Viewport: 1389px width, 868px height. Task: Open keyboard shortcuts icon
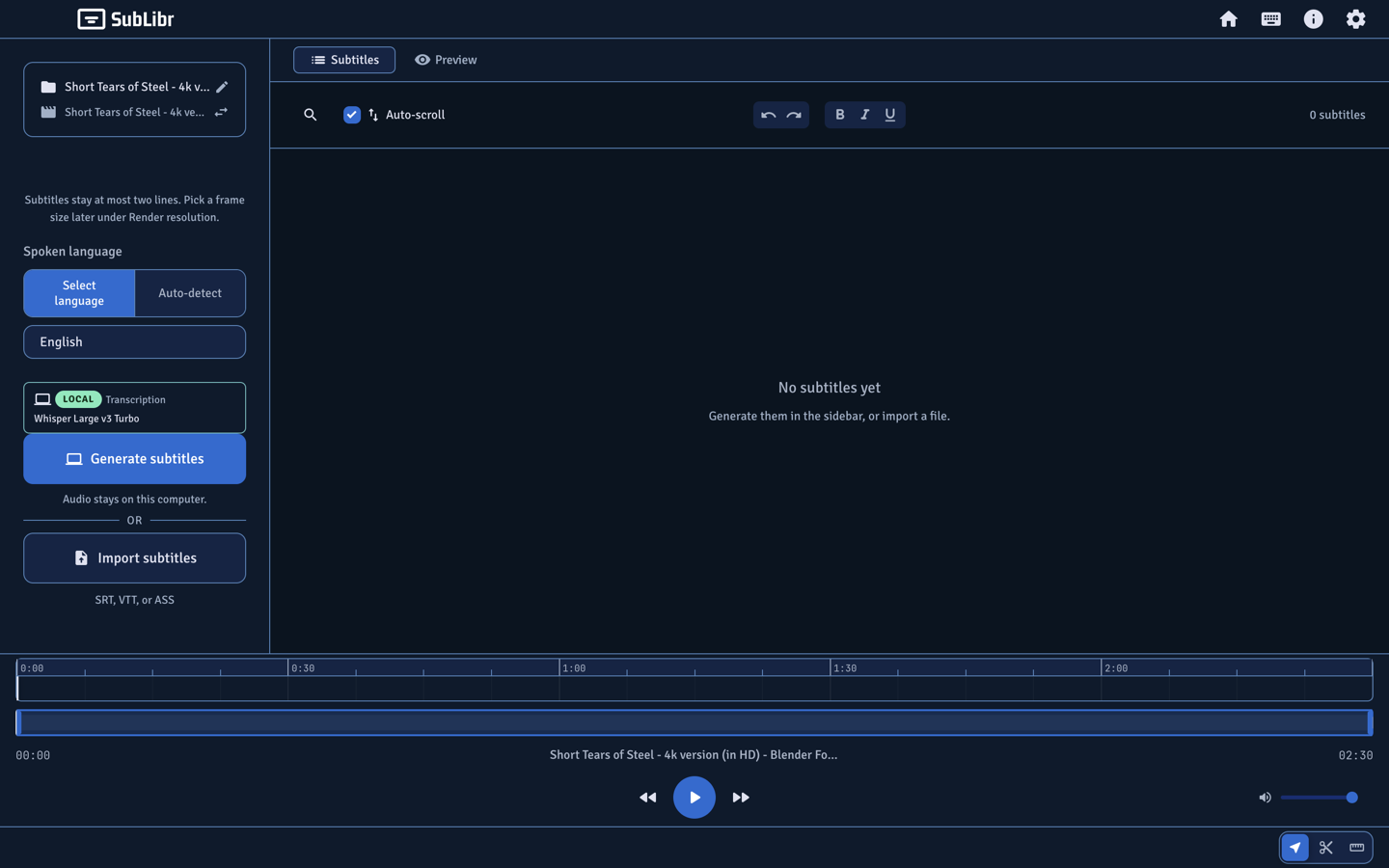click(x=1270, y=19)
